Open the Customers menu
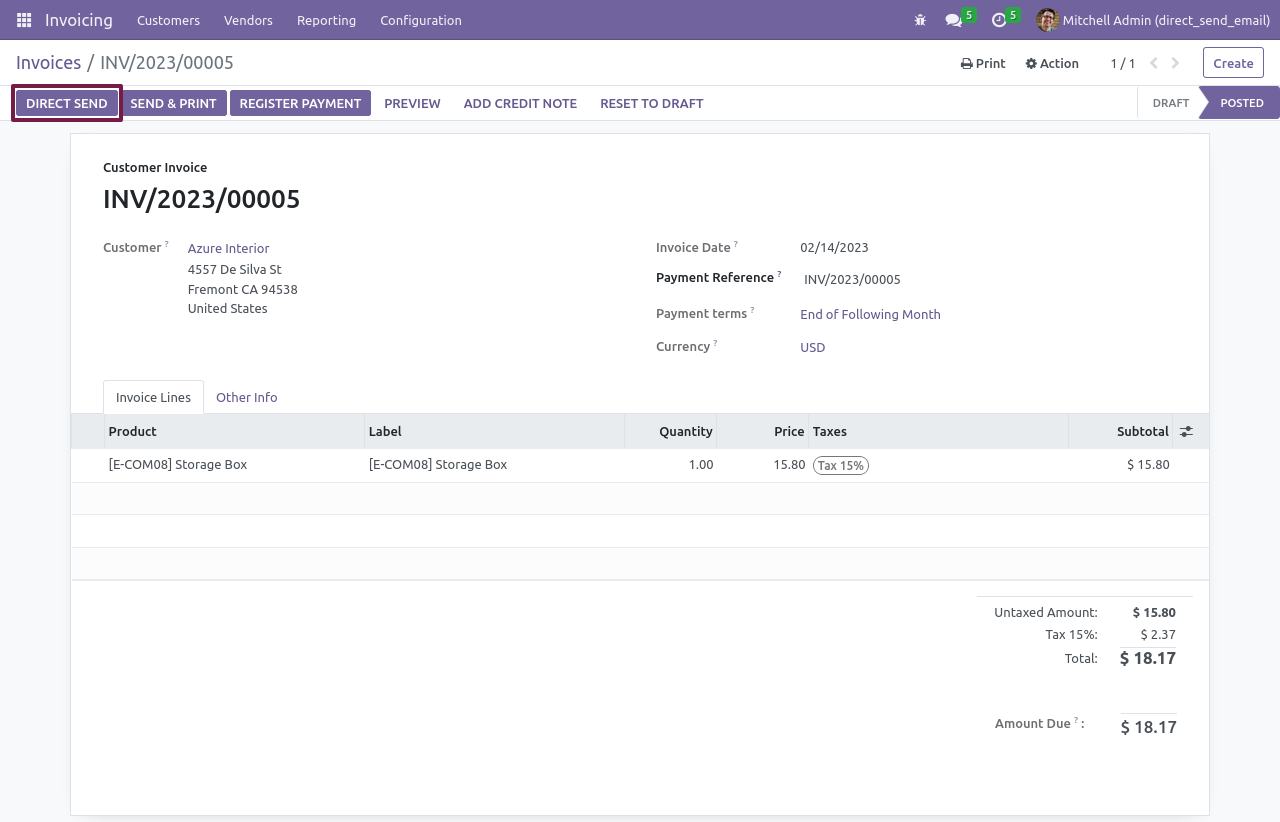Image resolution: width=1280 pixels, height=822 pixels. pyautogui.click(x=168, y=20)
